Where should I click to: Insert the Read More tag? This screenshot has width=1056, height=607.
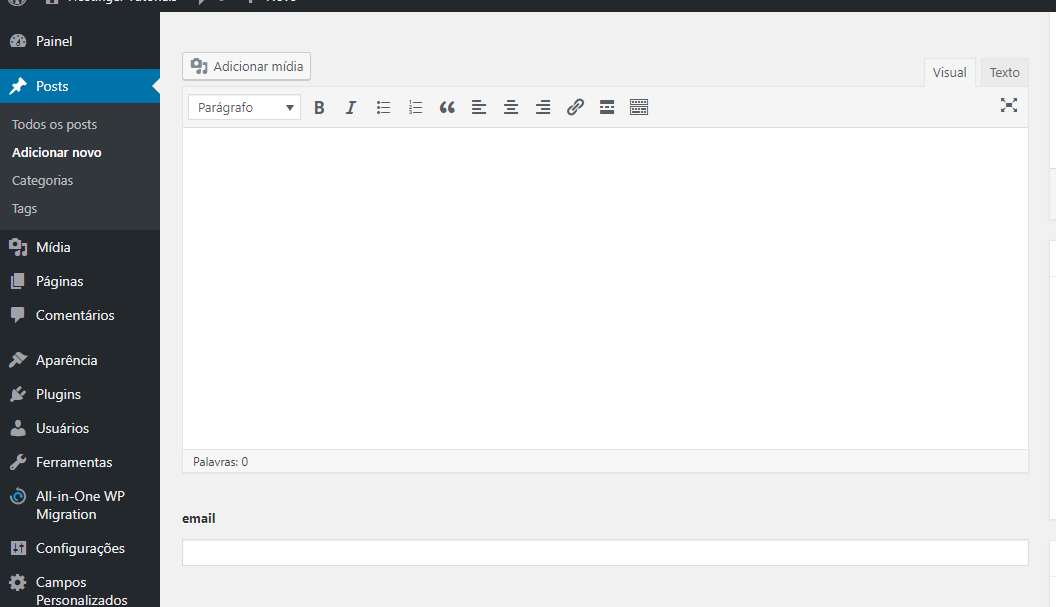[x=607, y=107]
